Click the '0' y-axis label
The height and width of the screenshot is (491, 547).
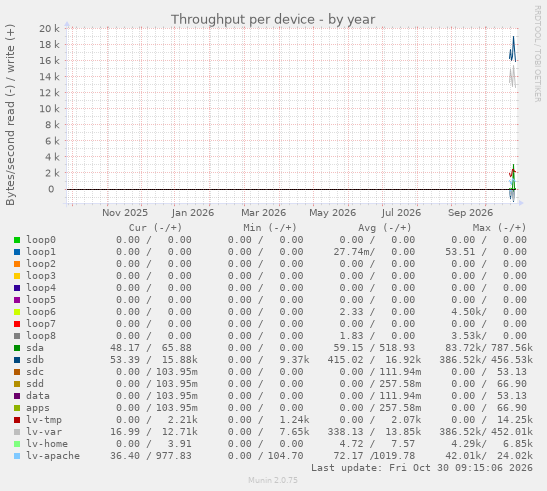point(51,189)
